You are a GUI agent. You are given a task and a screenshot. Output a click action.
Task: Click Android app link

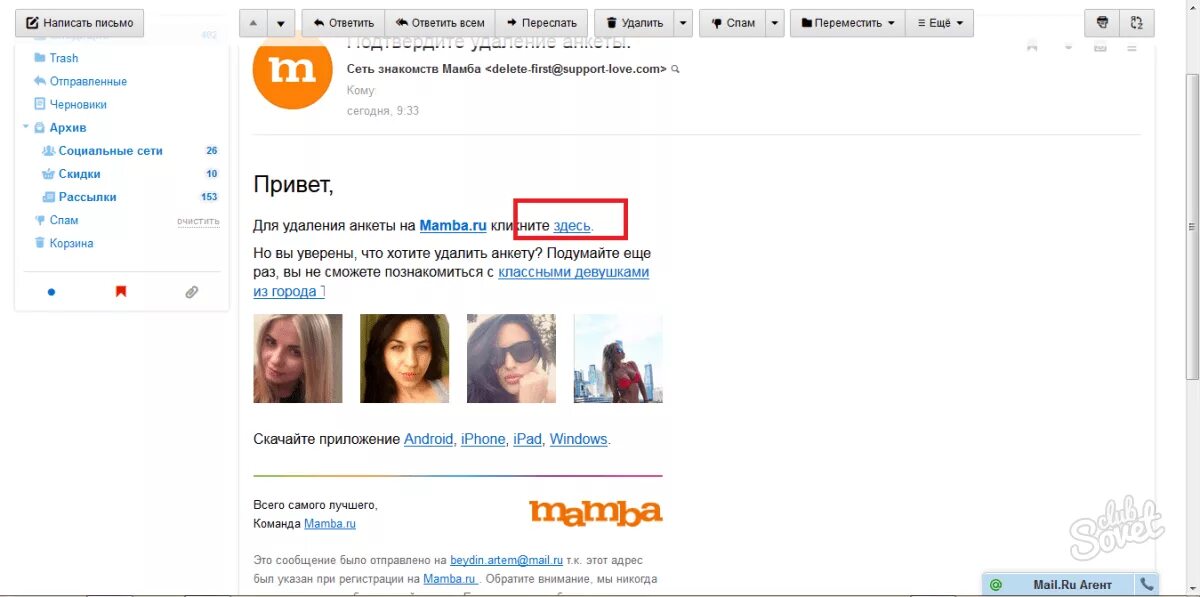(x=428, y=439)
